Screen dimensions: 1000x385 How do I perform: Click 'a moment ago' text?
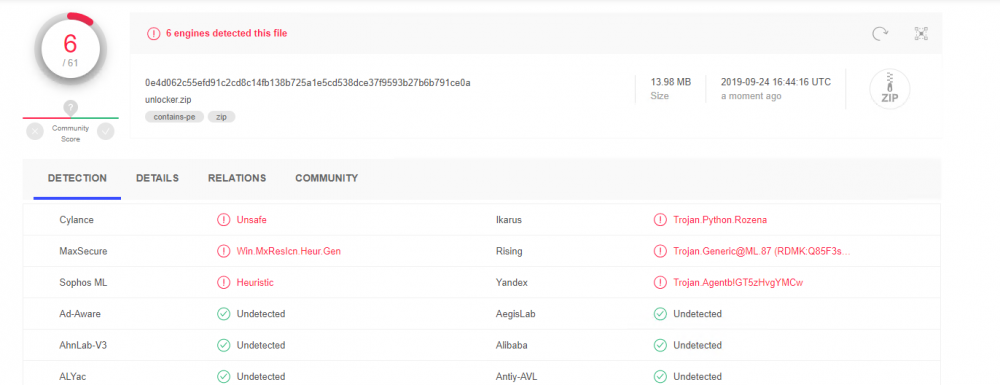tap(751, 96)
